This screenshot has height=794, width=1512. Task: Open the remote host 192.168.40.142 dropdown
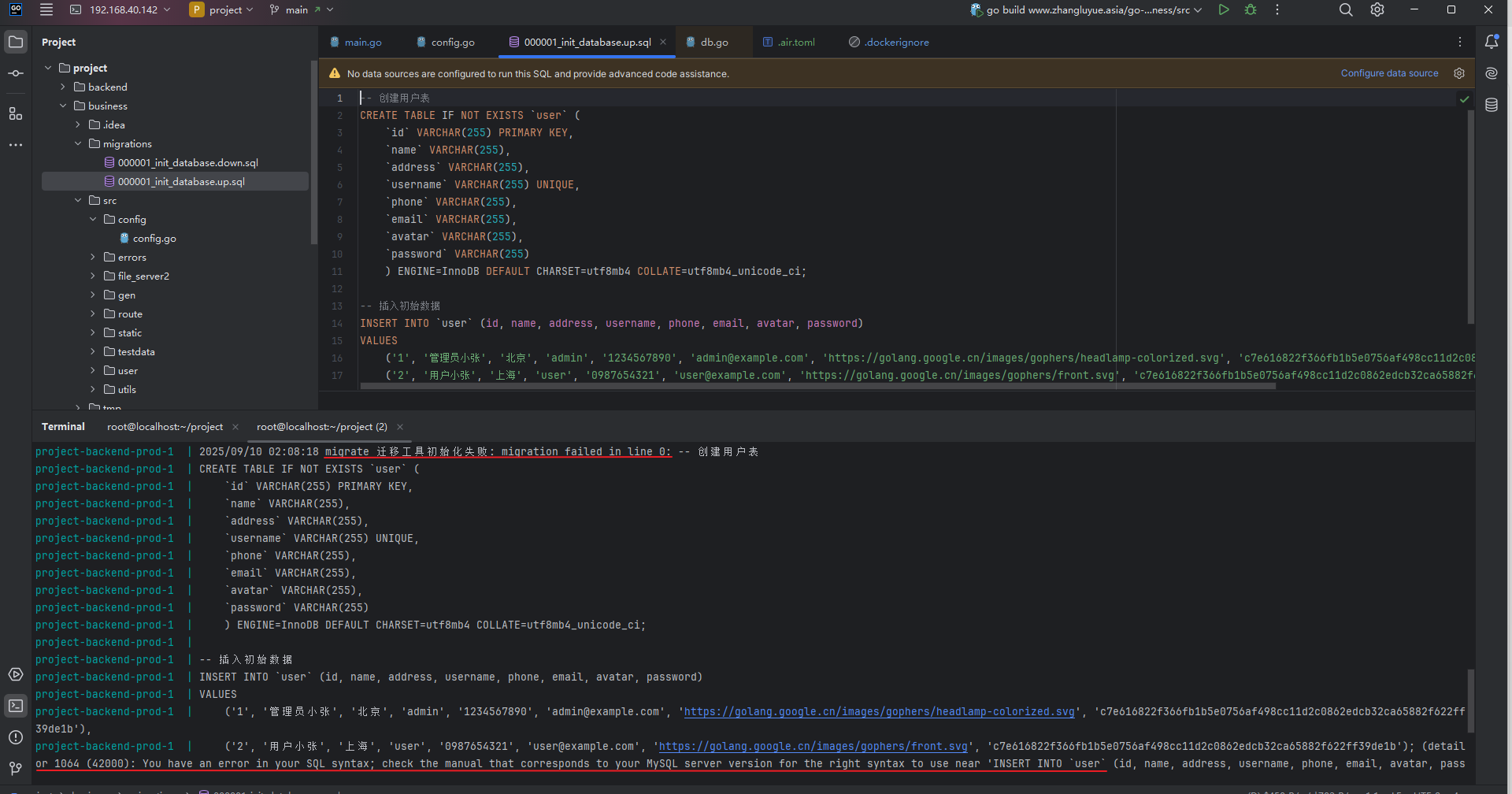coord(120,9)
